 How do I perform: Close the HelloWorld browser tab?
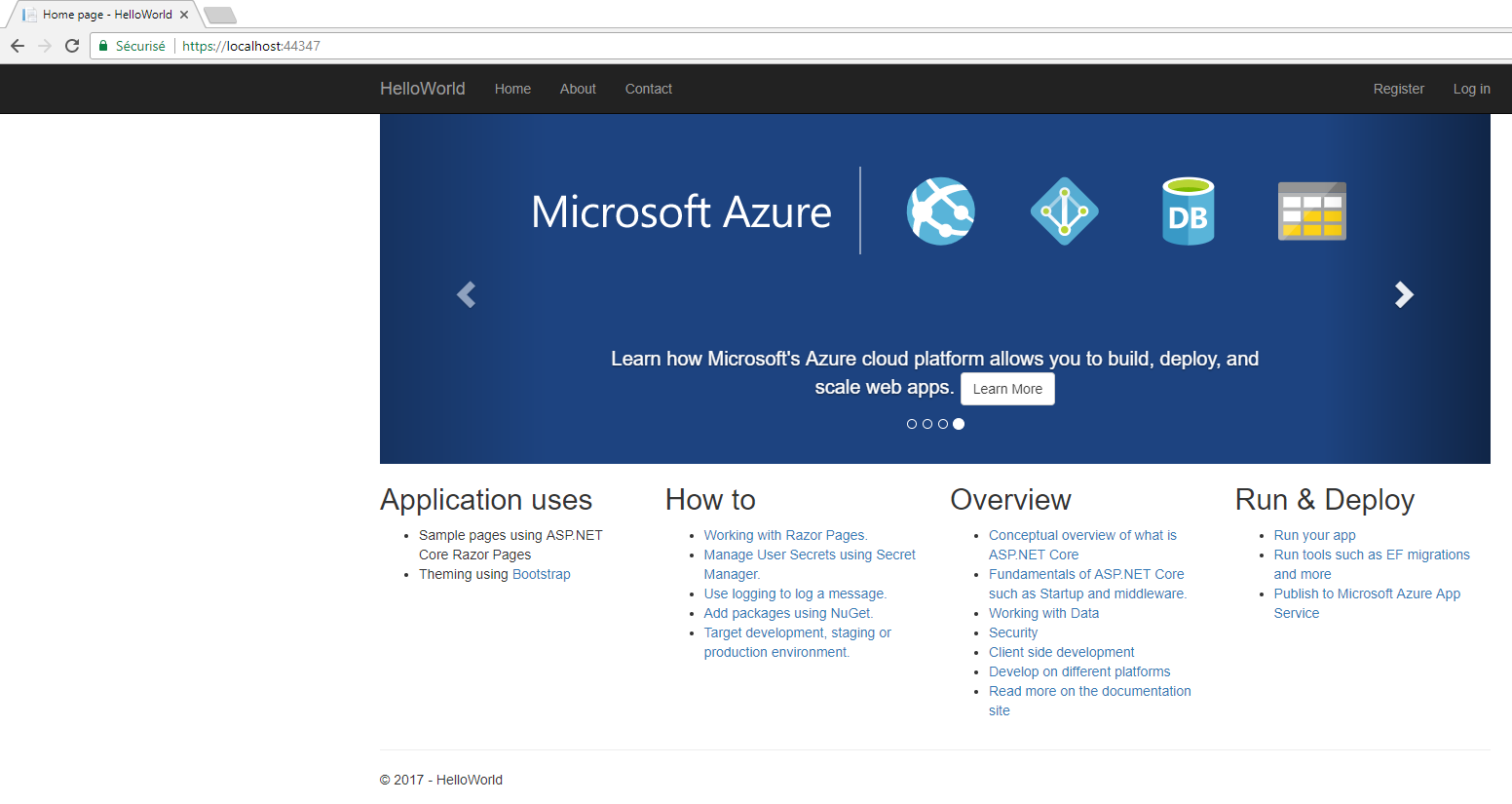point(184,15)
